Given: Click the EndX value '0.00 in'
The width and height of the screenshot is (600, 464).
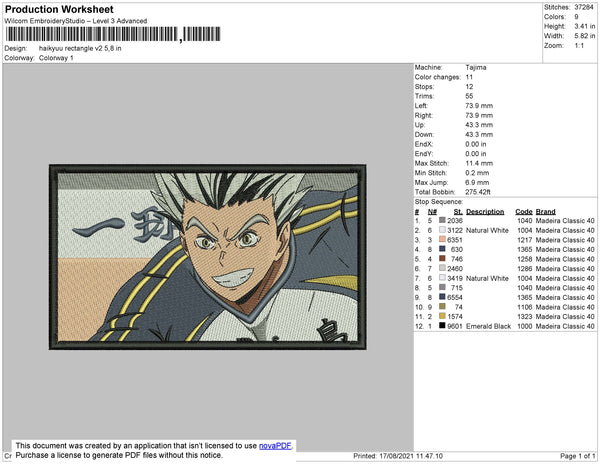Looking at the screenshot, I should point(476,144).
